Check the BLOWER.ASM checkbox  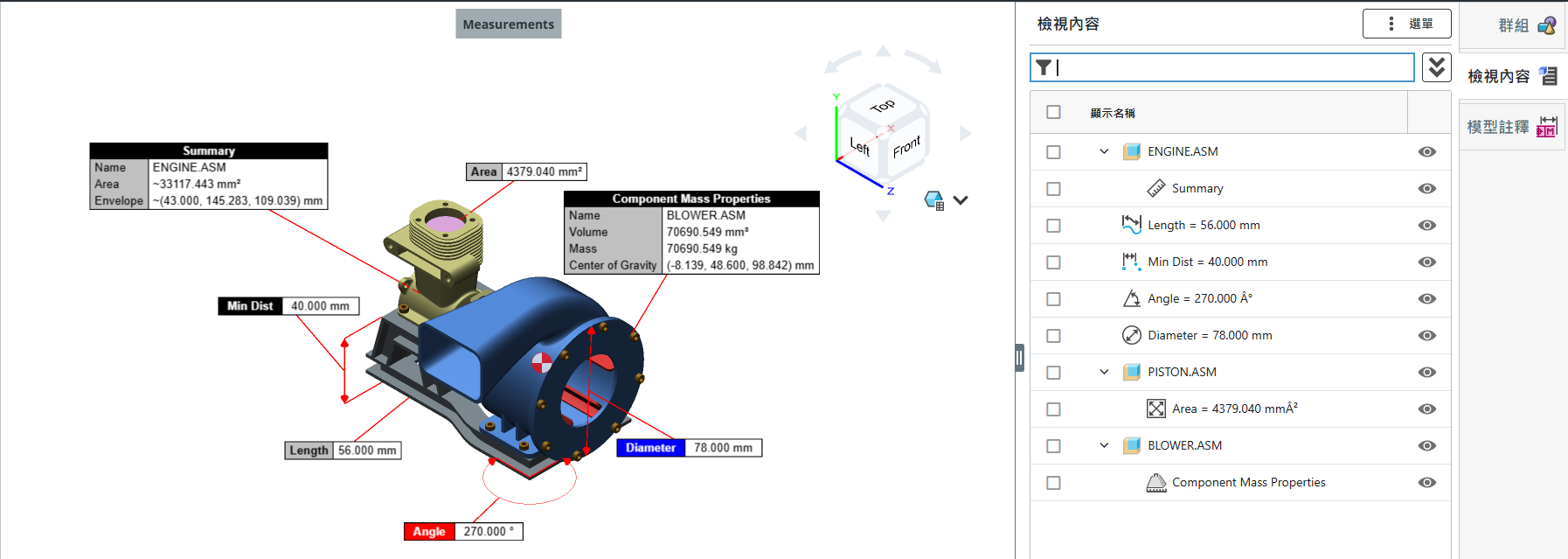[x=1053, y=445]
